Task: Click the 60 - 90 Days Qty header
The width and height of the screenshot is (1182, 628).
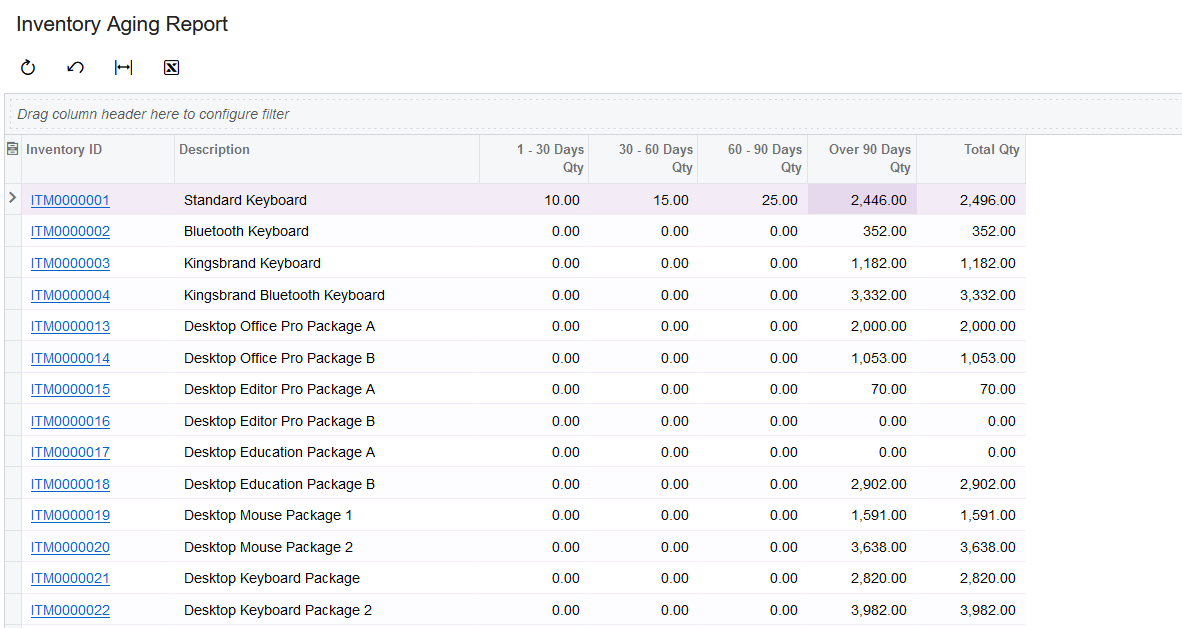Action: pyautogui.click(x=764, y=158)
